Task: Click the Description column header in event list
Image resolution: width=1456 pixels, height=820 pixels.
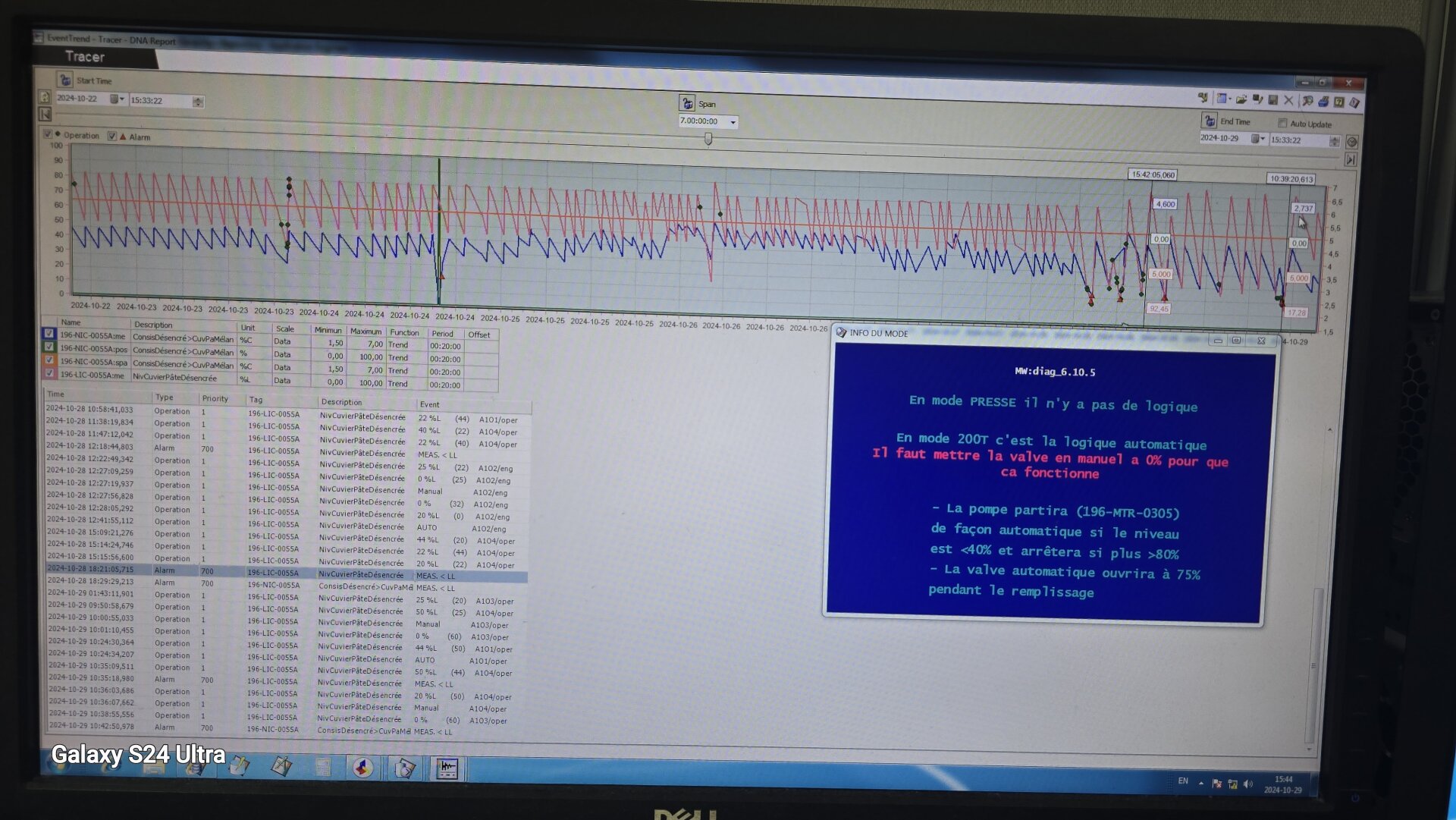Action: click(x=341, y=402)
